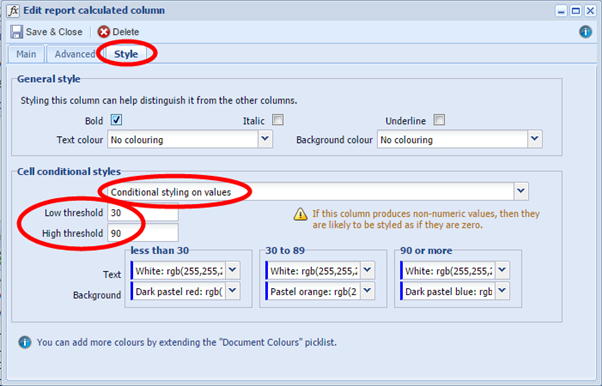This screenshot has height=386, width=602.
Task: Click the Pastel orange background value
Action: click(x=313, y=292)
